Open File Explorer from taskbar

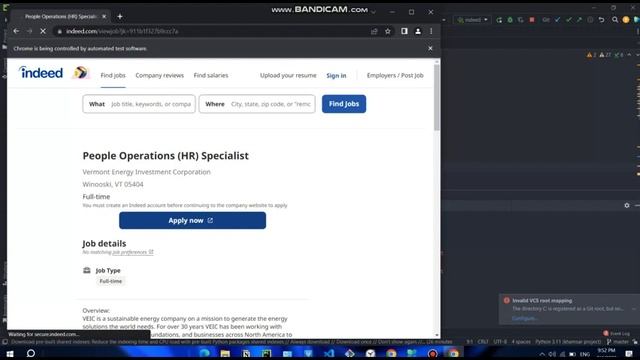pos(225,353)
